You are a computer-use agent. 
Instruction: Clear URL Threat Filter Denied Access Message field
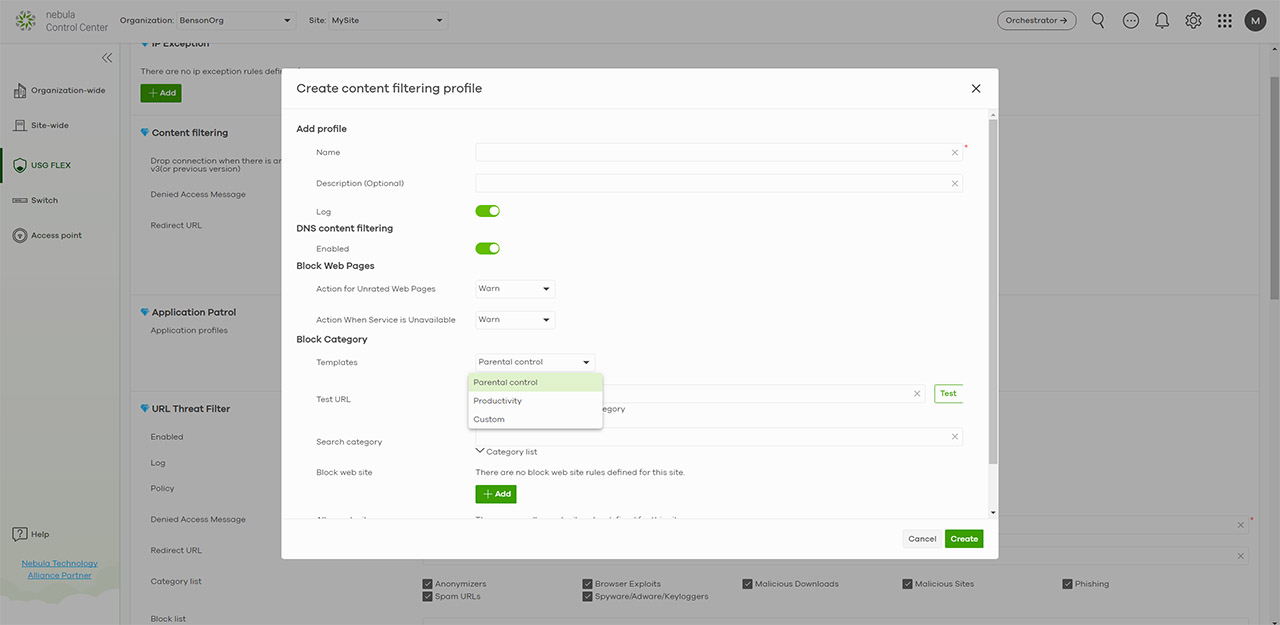pos(1241,525)
